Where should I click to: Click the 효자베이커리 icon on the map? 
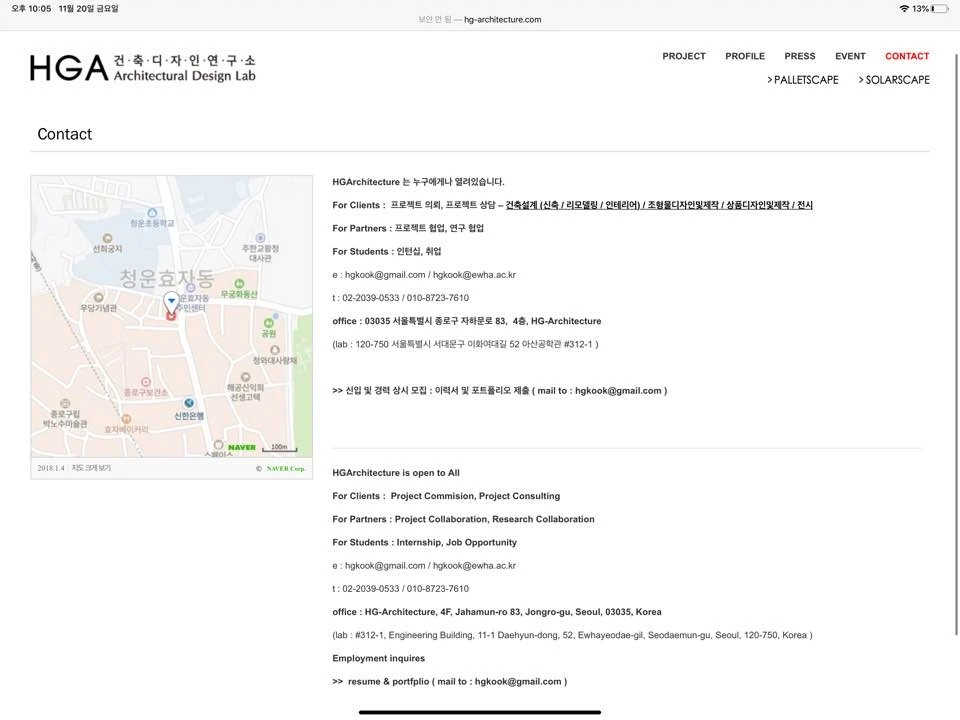126,419
